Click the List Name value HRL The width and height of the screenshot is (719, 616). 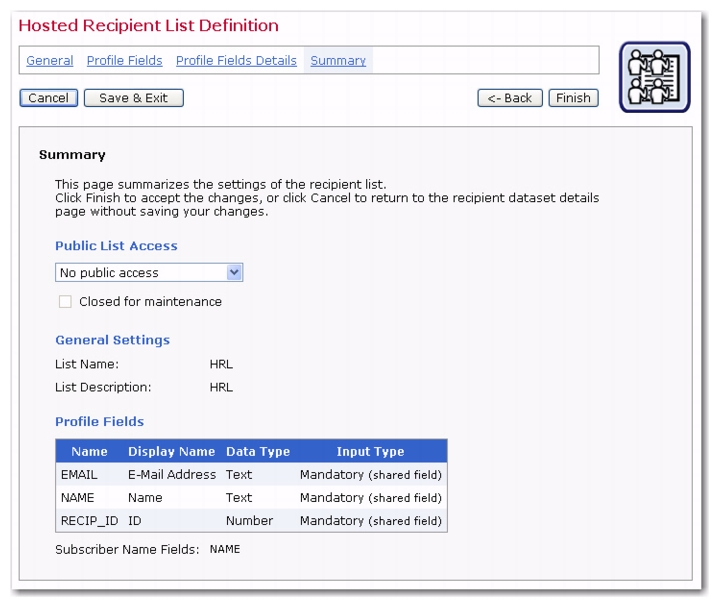coord(221,364)
